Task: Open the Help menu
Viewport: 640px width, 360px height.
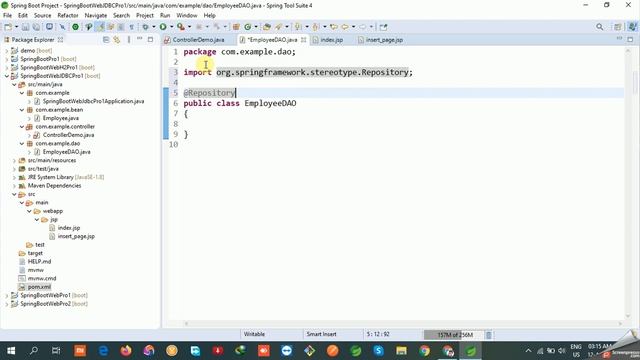Action: coord(209,15)
